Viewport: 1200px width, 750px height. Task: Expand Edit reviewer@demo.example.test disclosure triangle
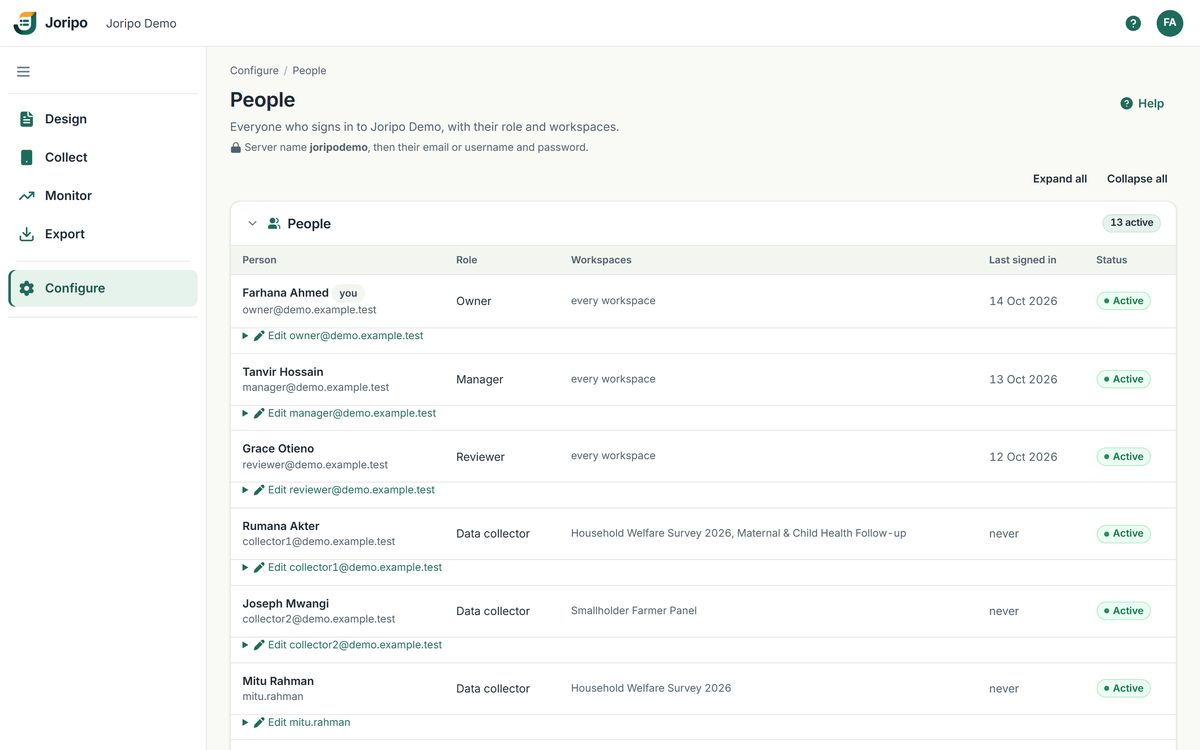tap(245, 490)
